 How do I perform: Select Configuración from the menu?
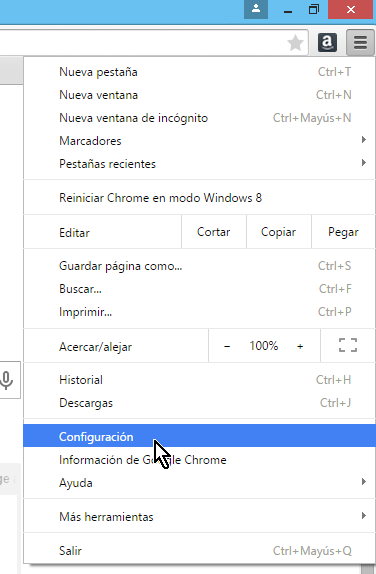200,436
